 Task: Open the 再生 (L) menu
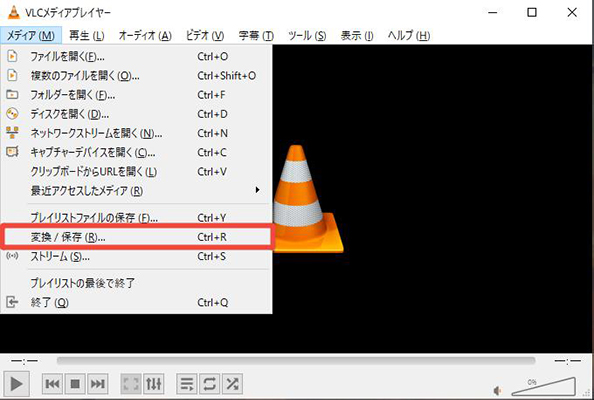(x=87, y=36)
